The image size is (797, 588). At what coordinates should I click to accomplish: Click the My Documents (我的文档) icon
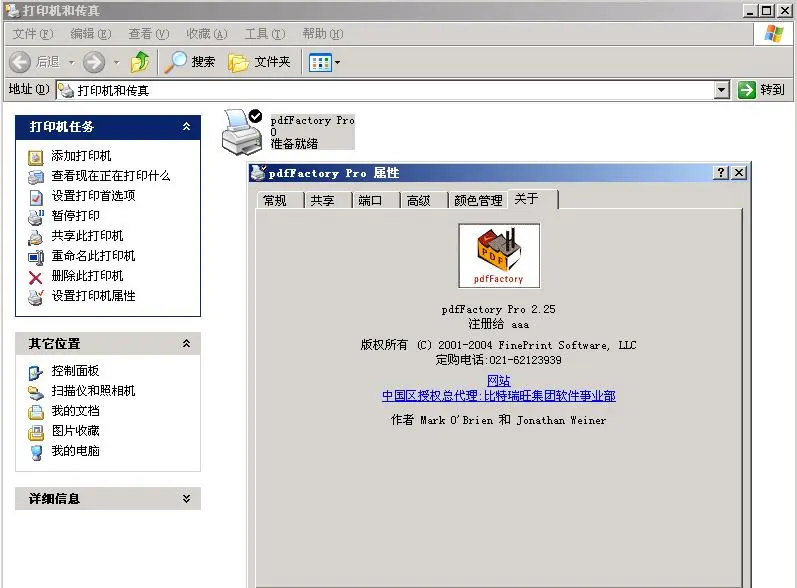[x=35, y=412]
